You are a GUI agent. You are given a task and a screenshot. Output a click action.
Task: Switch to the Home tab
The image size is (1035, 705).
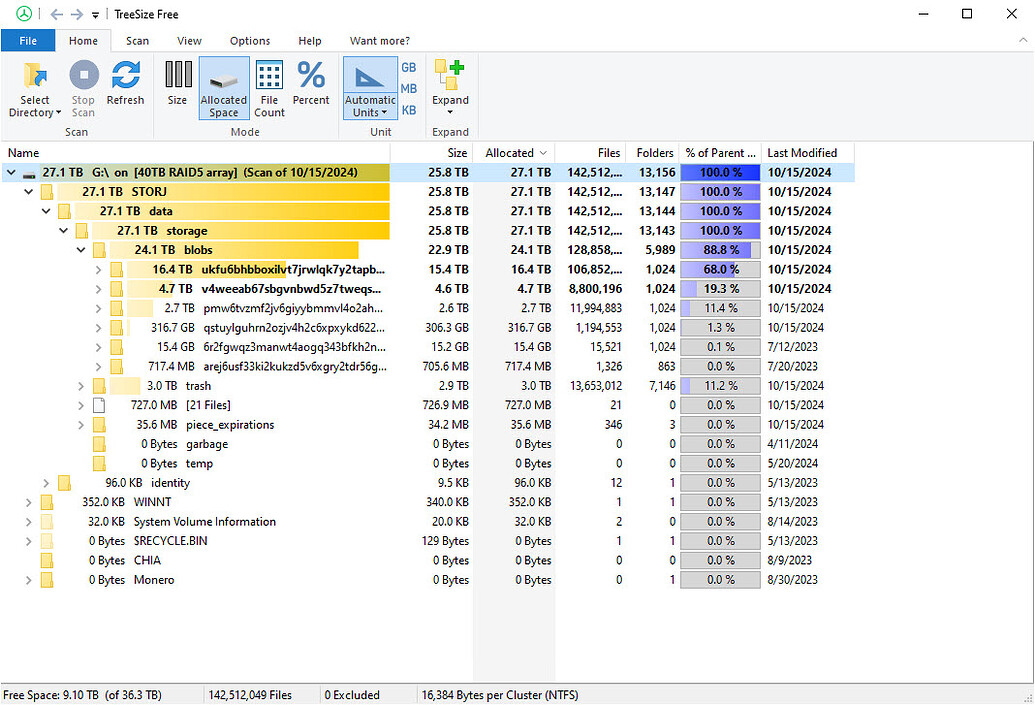83,40
